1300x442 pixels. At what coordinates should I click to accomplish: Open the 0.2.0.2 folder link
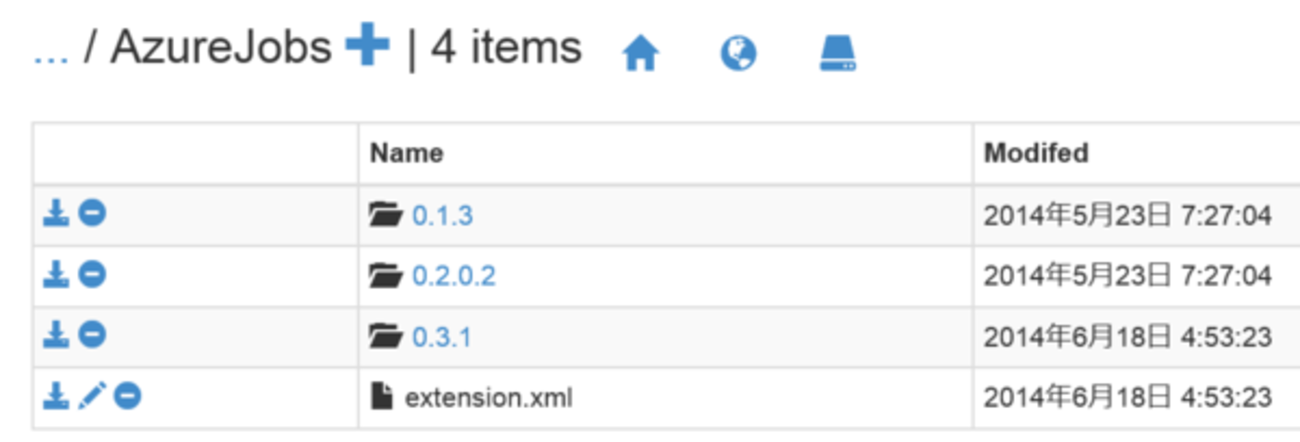tap(453, 276)
